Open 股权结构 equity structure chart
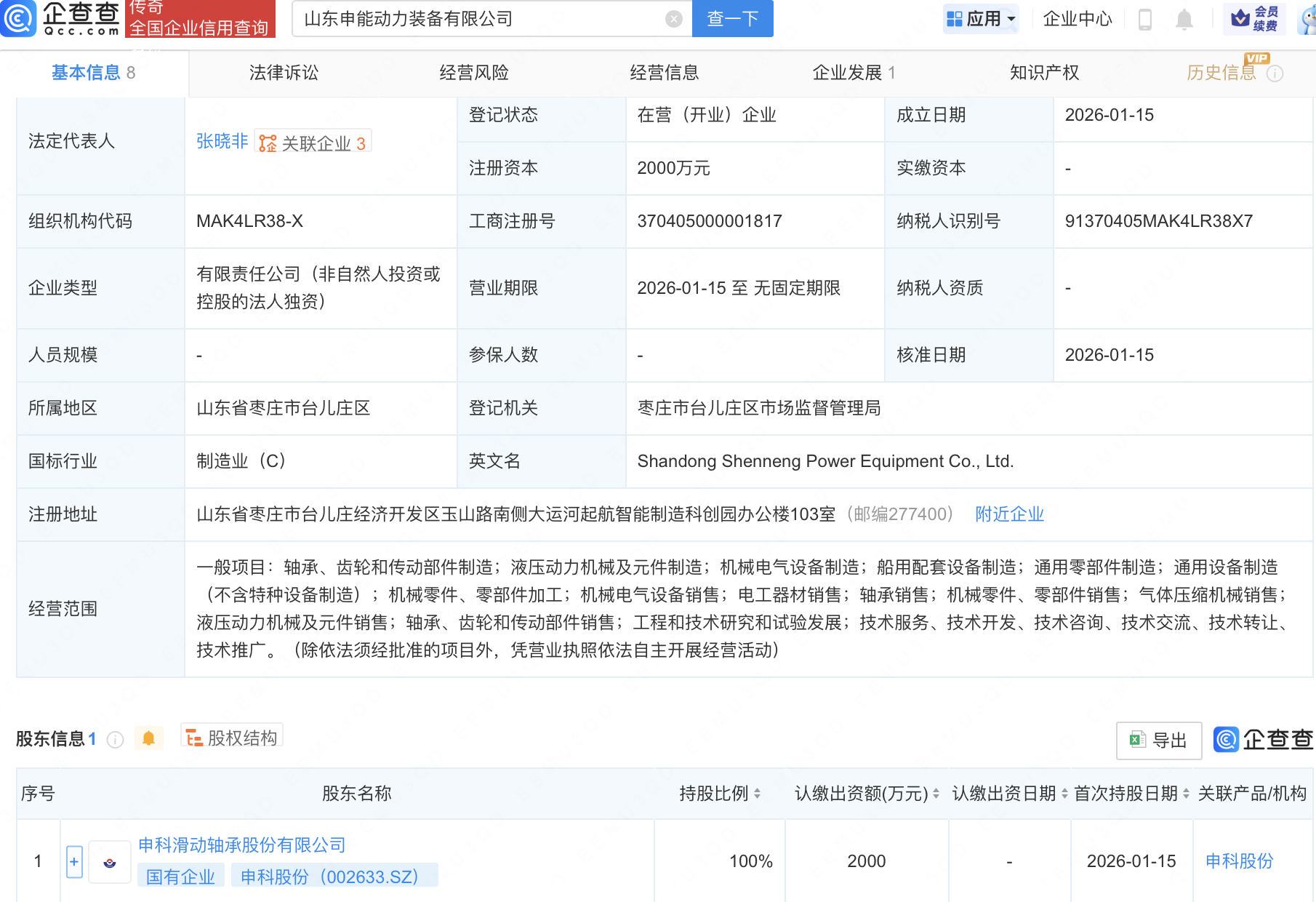This screenshot has width=1316, height=902. coord(231,737)
